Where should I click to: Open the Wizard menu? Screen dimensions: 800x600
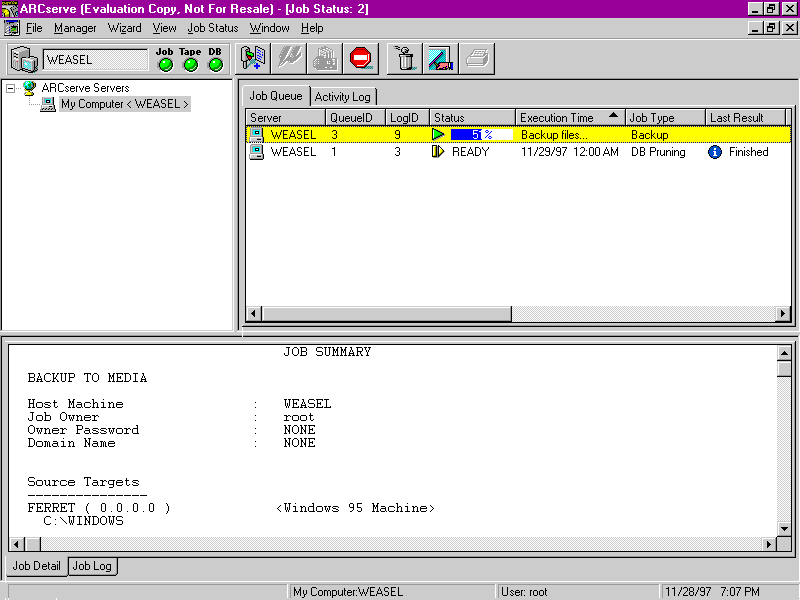pyautogui.click(x=125, y=28)
